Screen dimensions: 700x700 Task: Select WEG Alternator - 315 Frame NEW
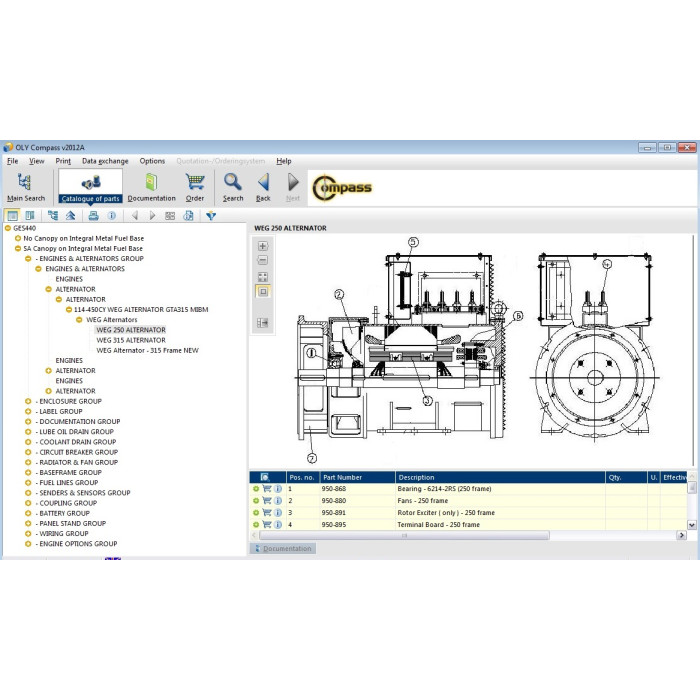(147, 350)
